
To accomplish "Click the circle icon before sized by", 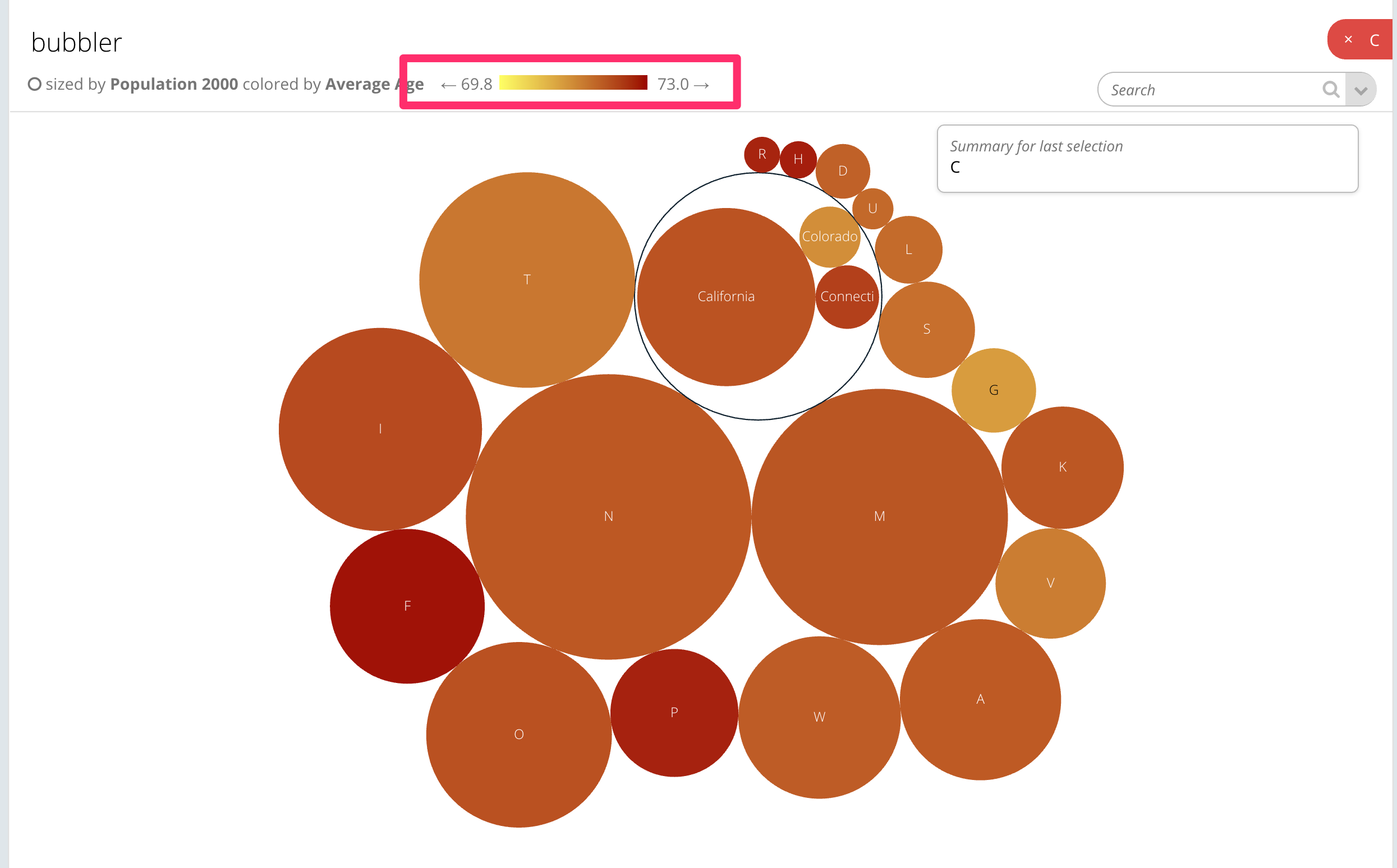I will coord(34,84).
